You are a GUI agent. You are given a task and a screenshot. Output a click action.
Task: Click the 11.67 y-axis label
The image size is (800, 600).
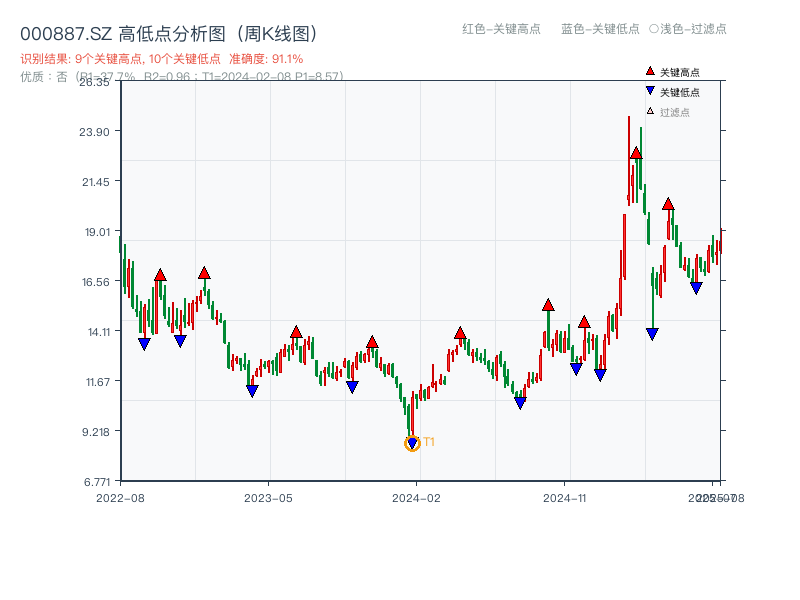97,382
